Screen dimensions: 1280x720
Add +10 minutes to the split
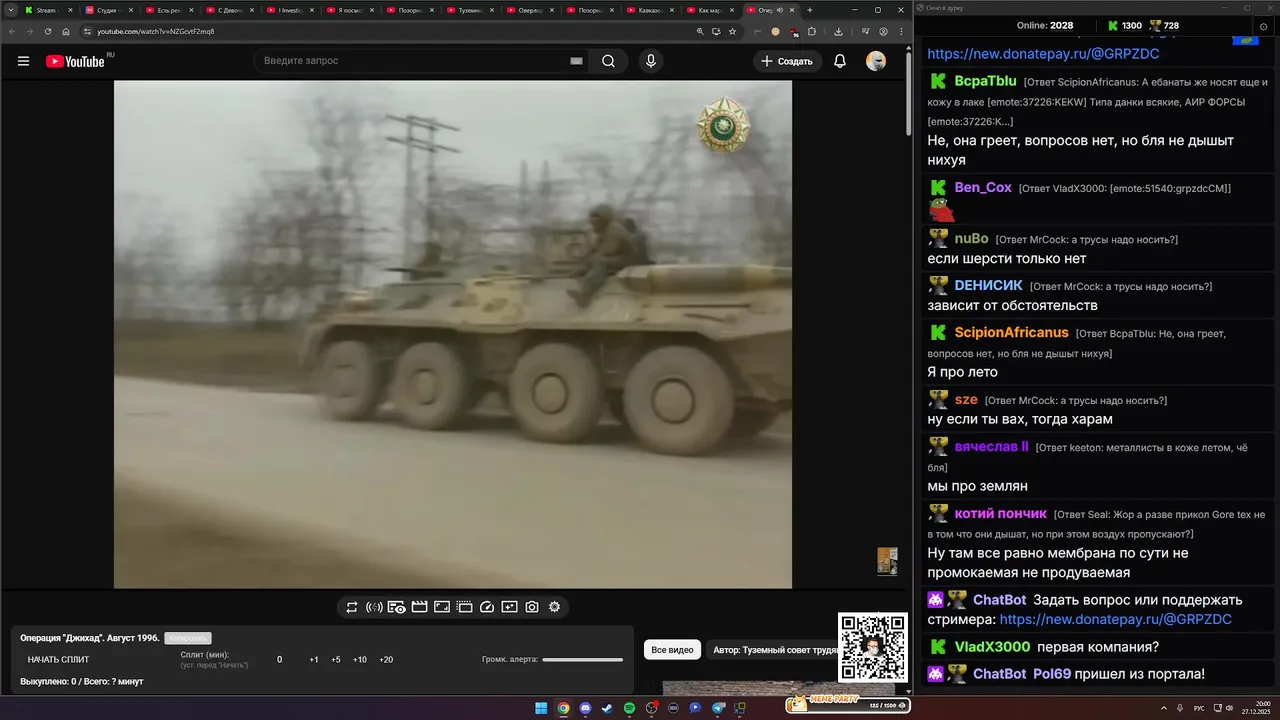(x=360, y=660)
